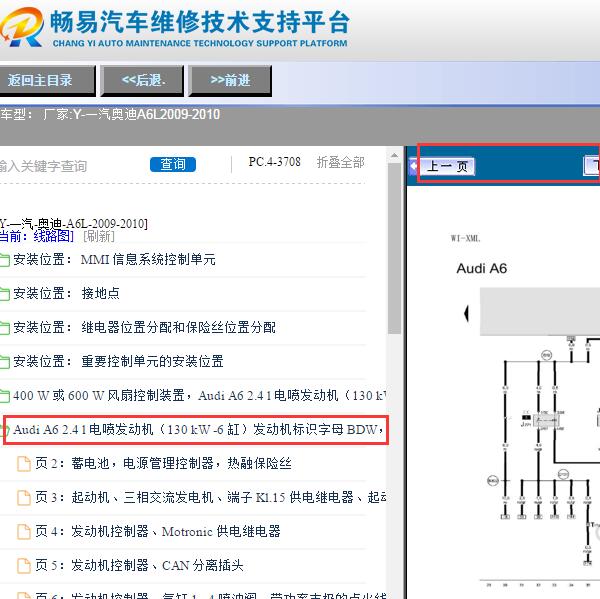Click the 返回主目录 button
Screen dimensions: 600x599
tap(47, 80)
